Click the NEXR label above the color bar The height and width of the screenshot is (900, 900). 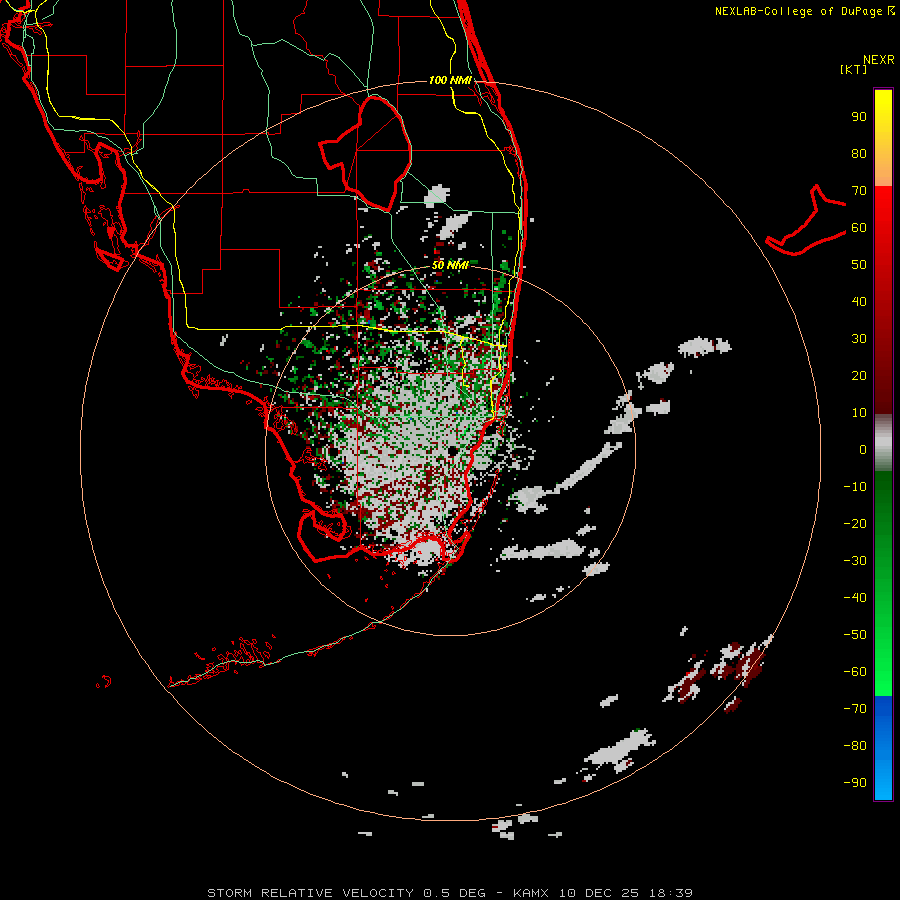point(879,60)
